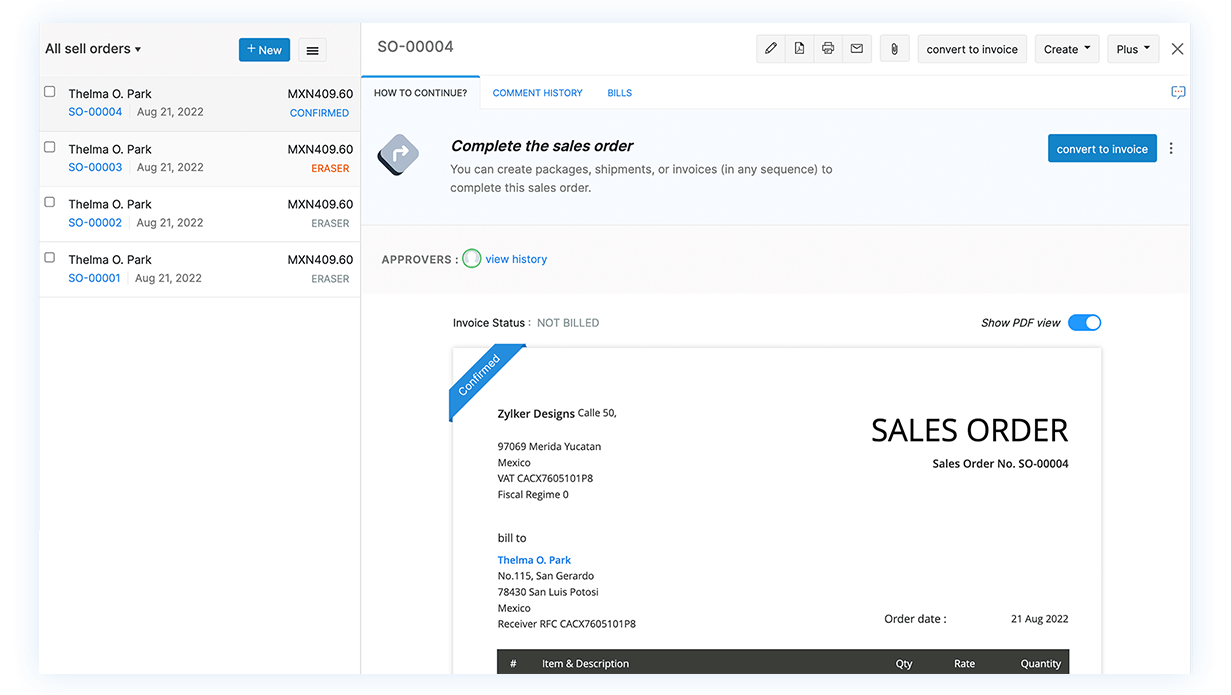Viewport: 1231px width, 695px height.
Task: Check the SO-00004 row checkbox
Action: coord(48,89)
